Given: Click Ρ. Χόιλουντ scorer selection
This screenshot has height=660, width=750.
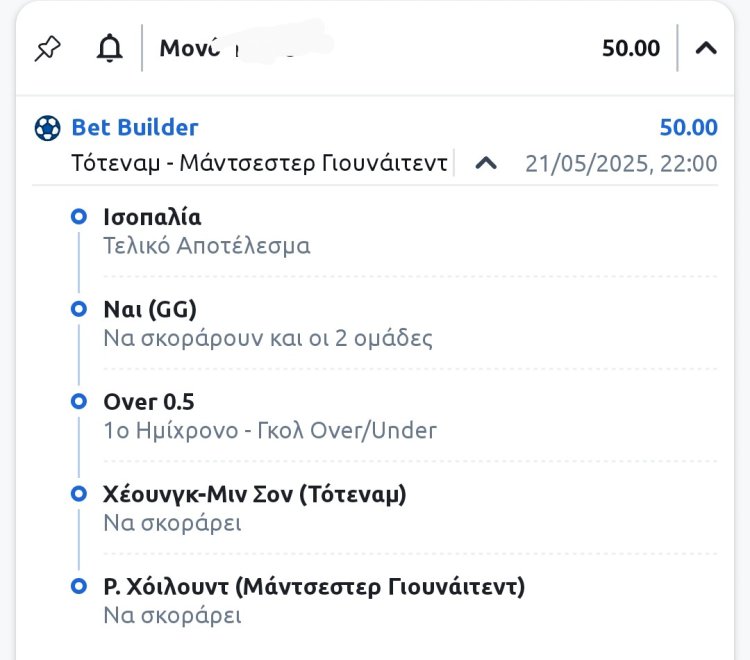Looking at the screenshot, I should click(x=314, y=586).
